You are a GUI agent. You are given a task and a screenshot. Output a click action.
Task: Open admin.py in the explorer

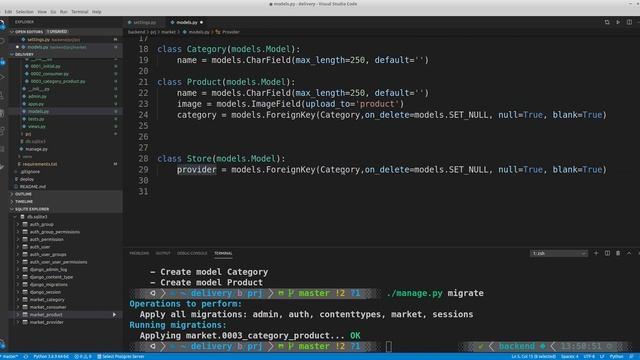point(37,96)
